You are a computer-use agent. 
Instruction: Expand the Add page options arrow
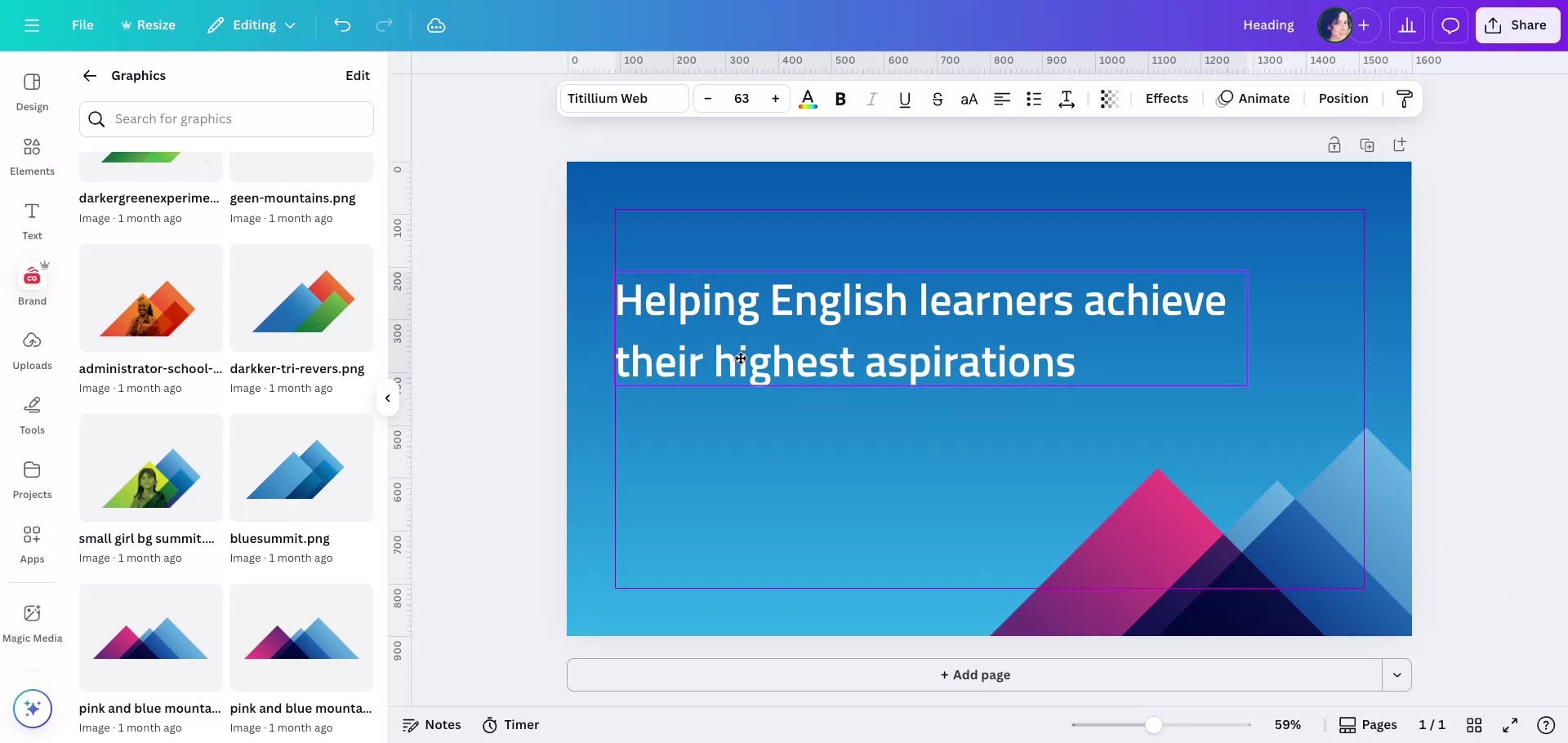(x=1396, y=675)
